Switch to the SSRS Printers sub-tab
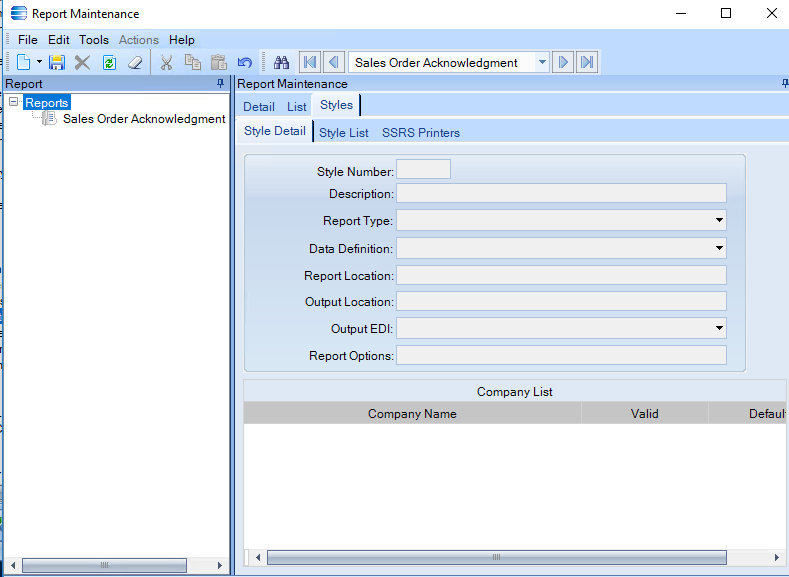The image size is (789, 577). (421, 133)
